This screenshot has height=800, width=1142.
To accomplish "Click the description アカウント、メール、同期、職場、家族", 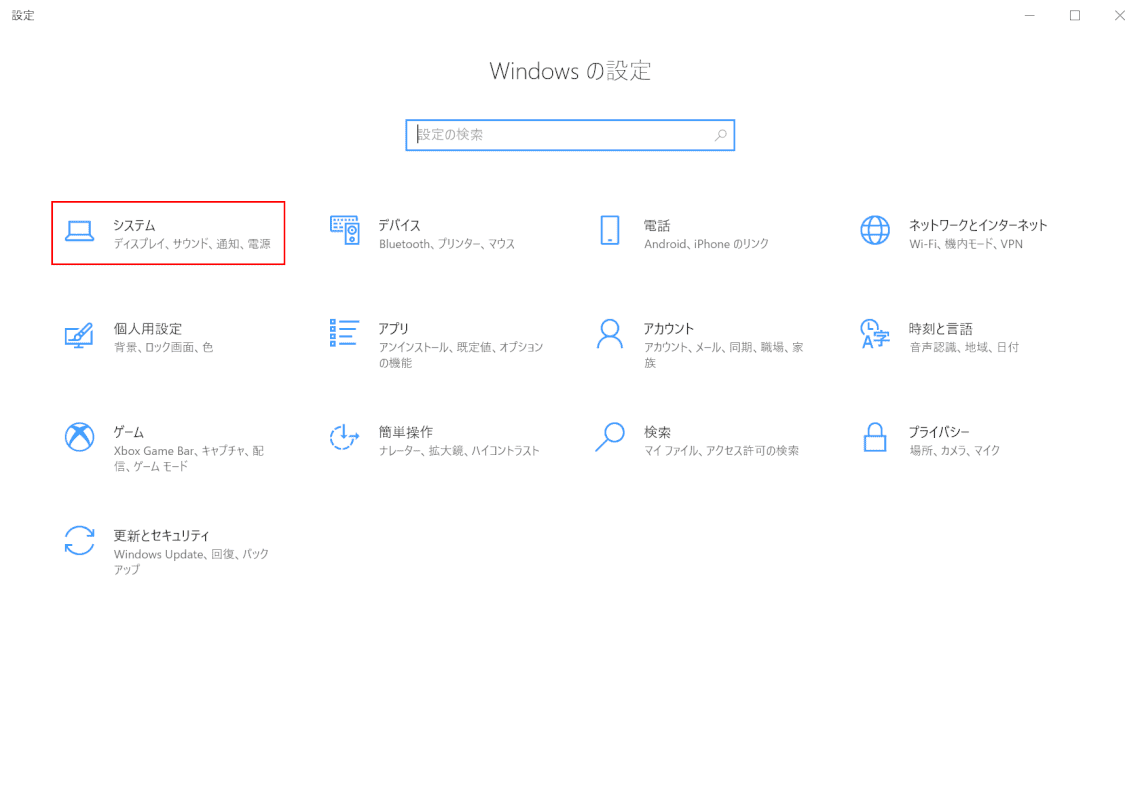I will (724, 355).
